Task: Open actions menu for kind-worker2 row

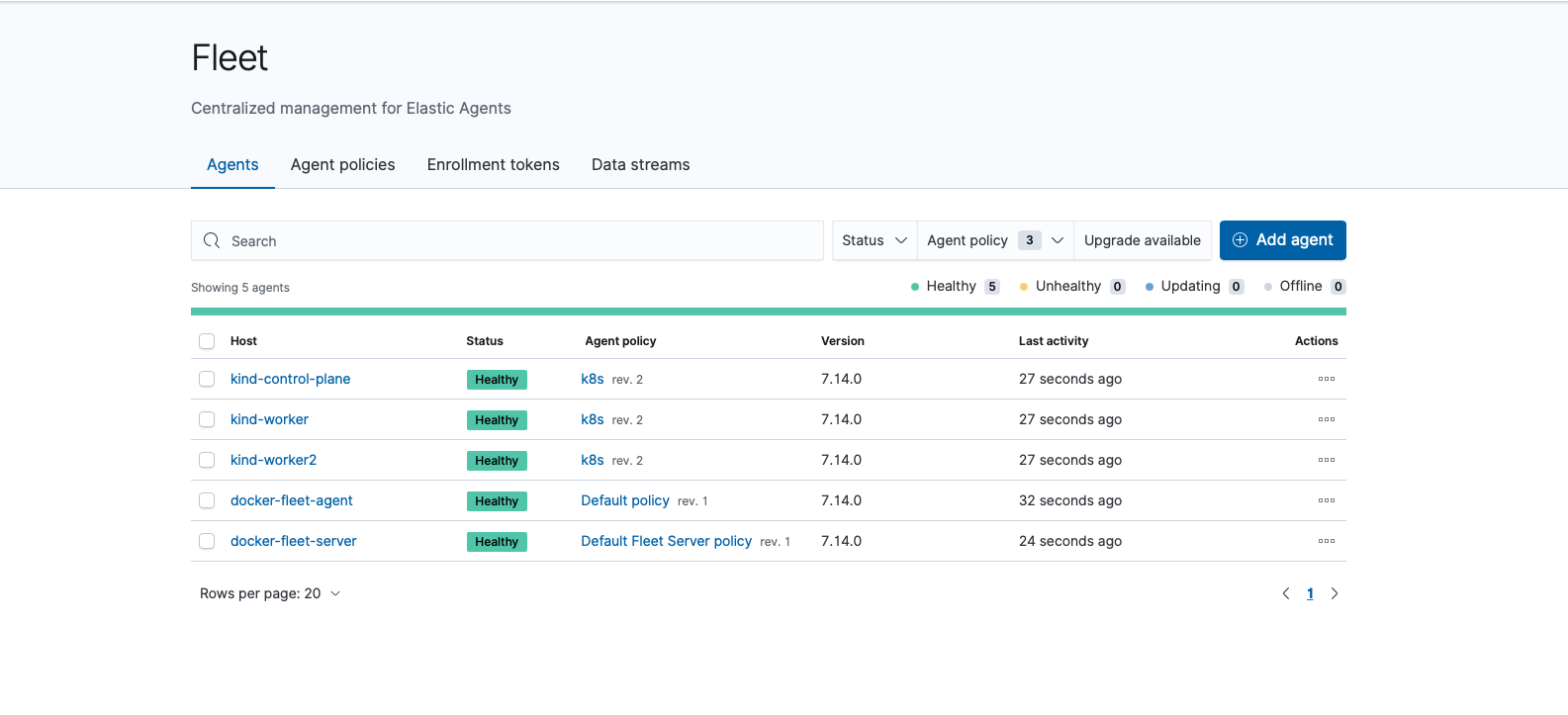Action: (x=1327, y=460)
